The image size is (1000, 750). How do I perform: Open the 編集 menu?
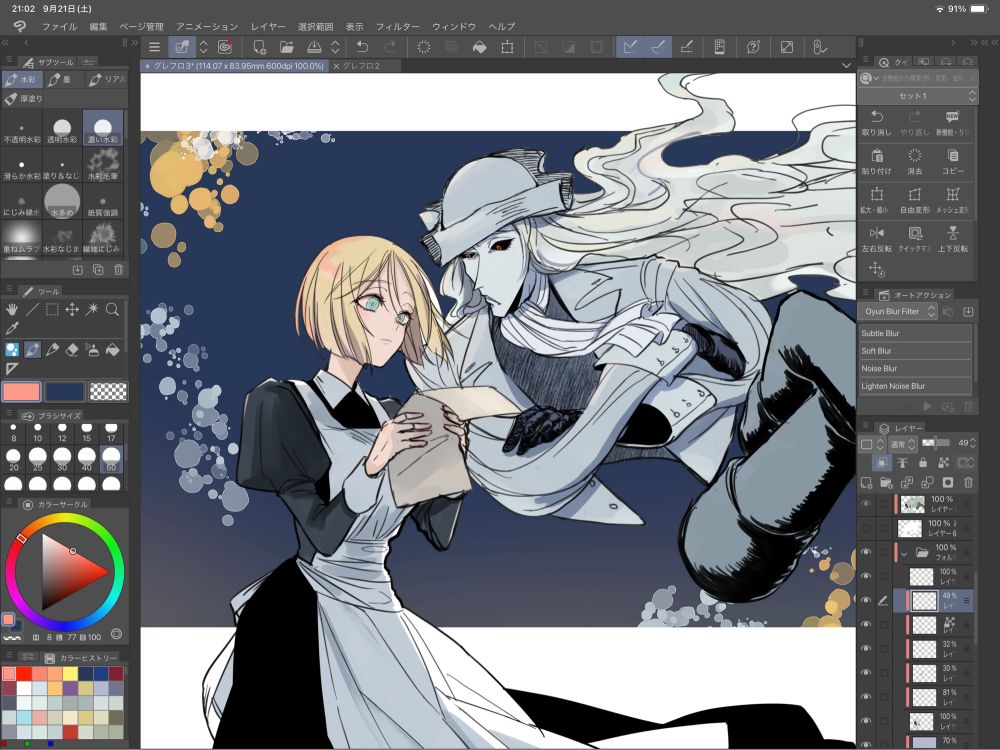tap(98, 26)
